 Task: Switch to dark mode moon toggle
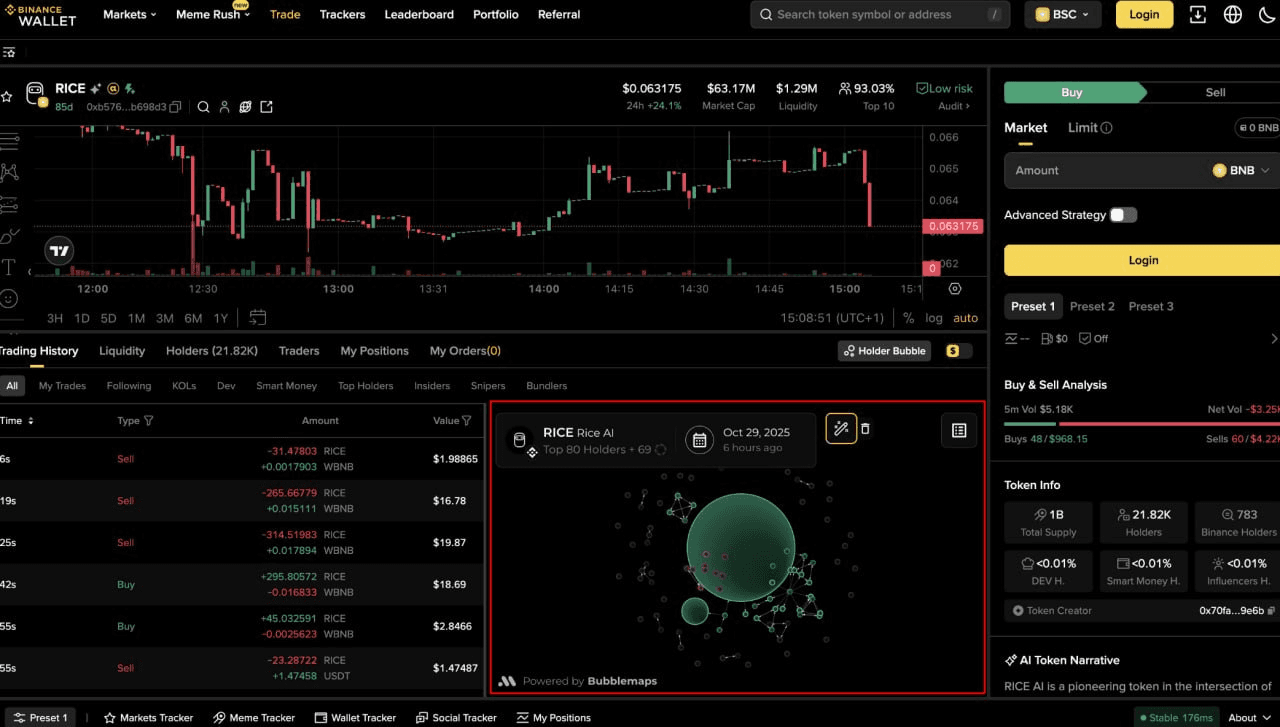pos(1267,15)
